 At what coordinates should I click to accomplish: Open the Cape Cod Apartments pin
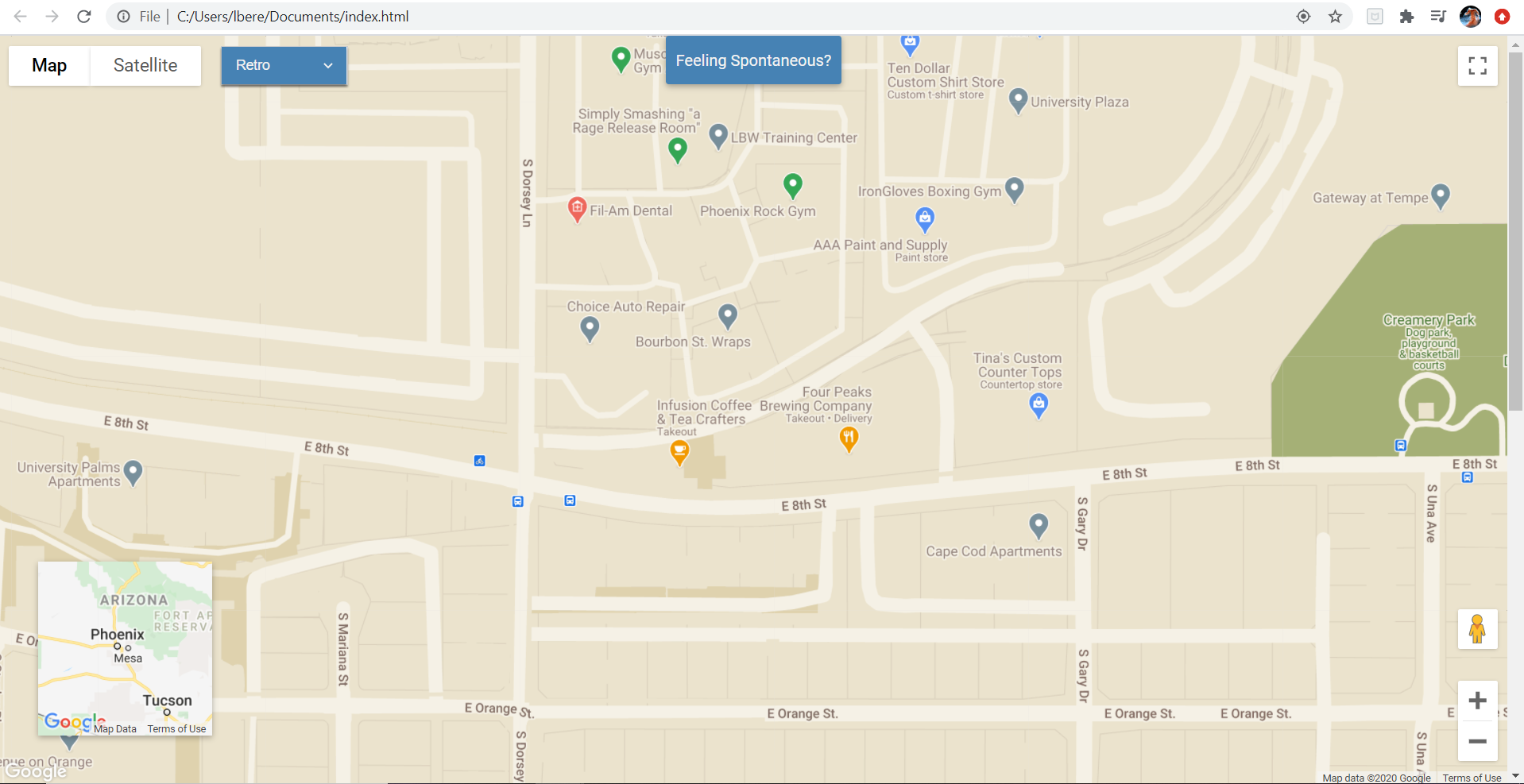1039,525
